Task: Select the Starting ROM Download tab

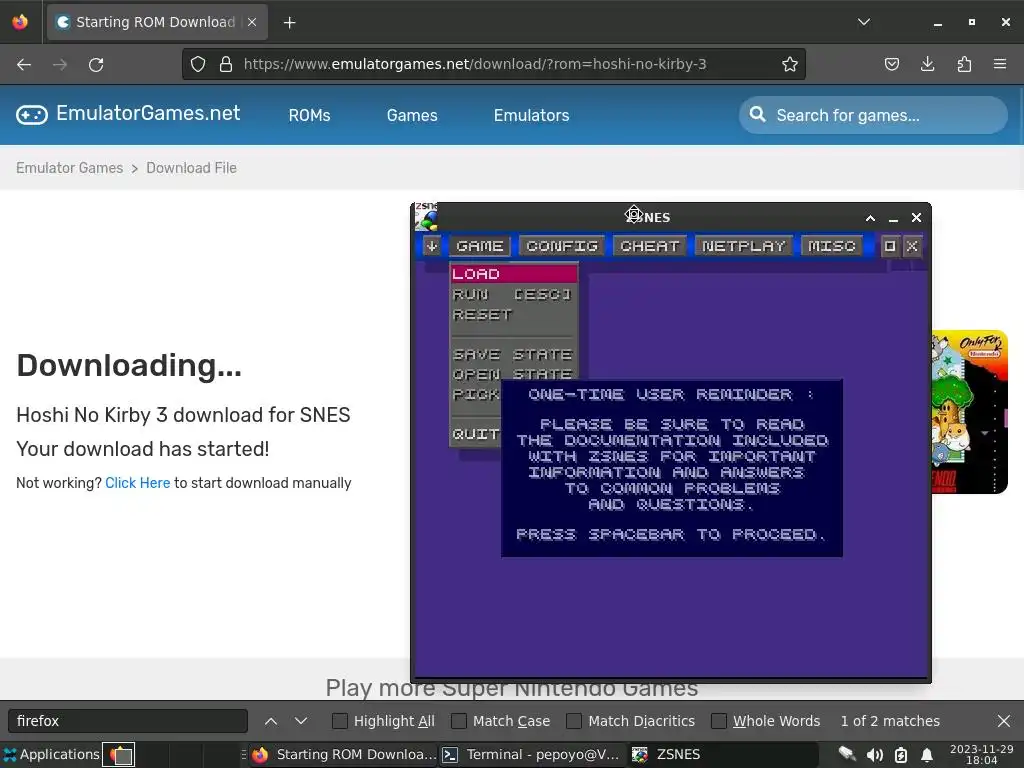Action: (157, 22)
